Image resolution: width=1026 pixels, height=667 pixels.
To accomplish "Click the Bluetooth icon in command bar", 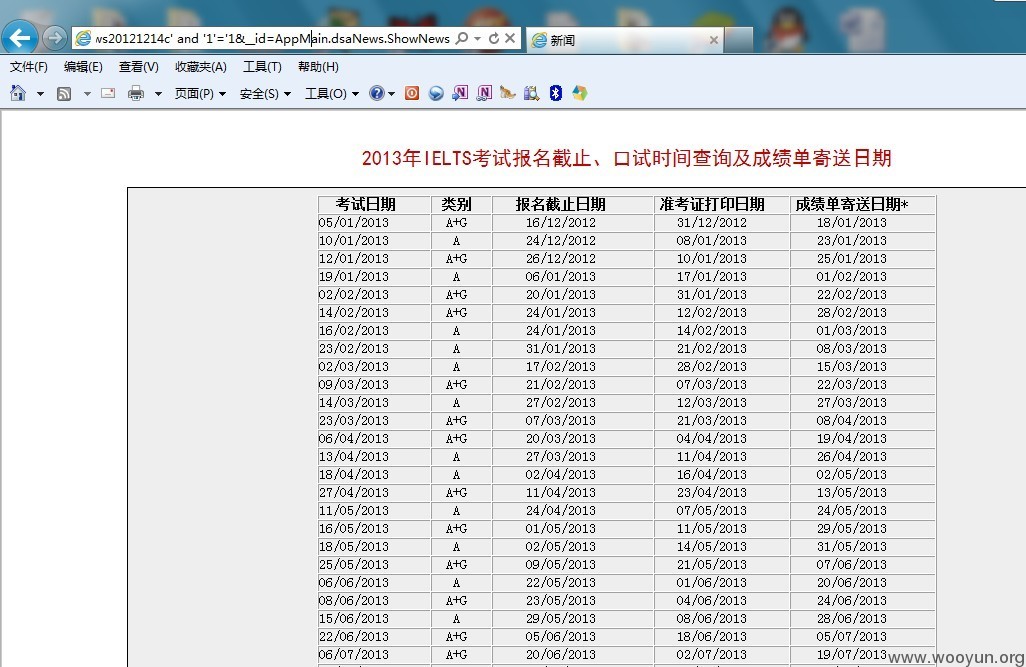I will 556,94.
